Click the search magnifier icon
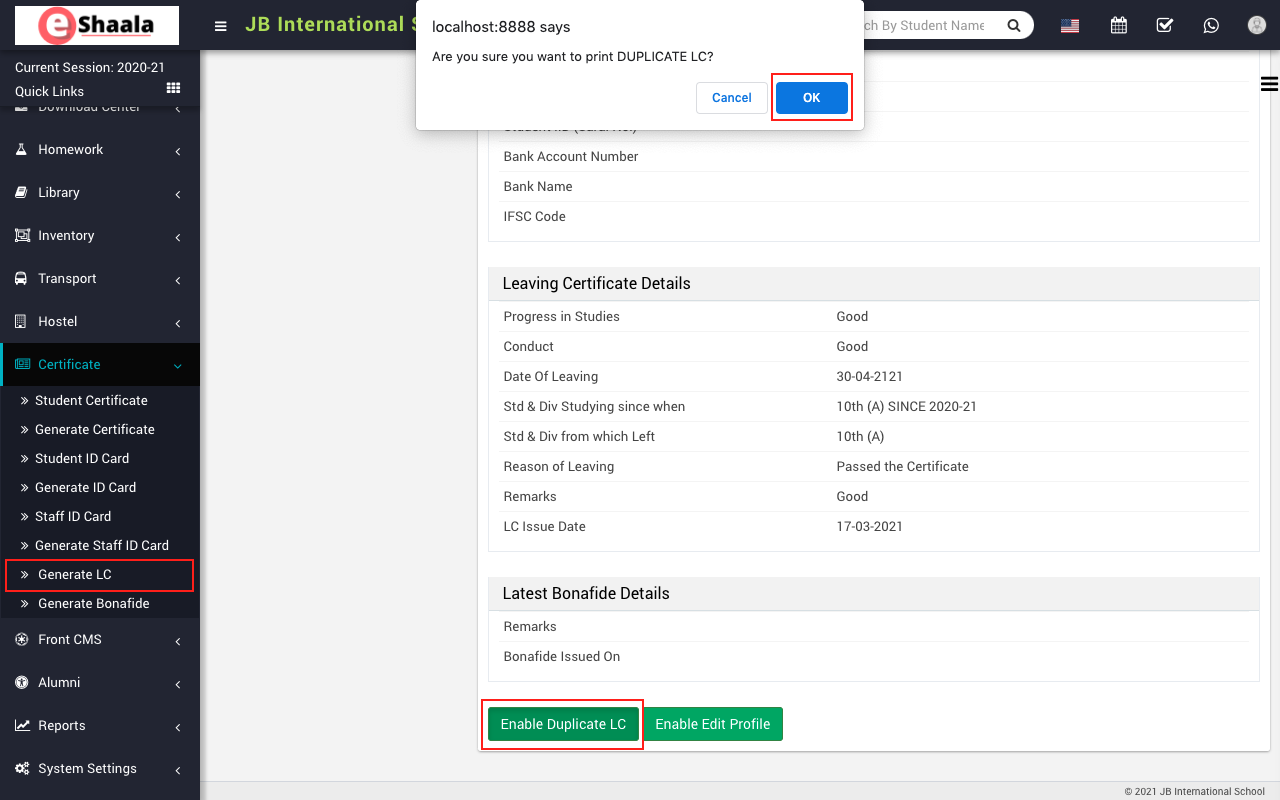Image resolution: width=1280 pixels, height=800 pixels. [1013, 26]
